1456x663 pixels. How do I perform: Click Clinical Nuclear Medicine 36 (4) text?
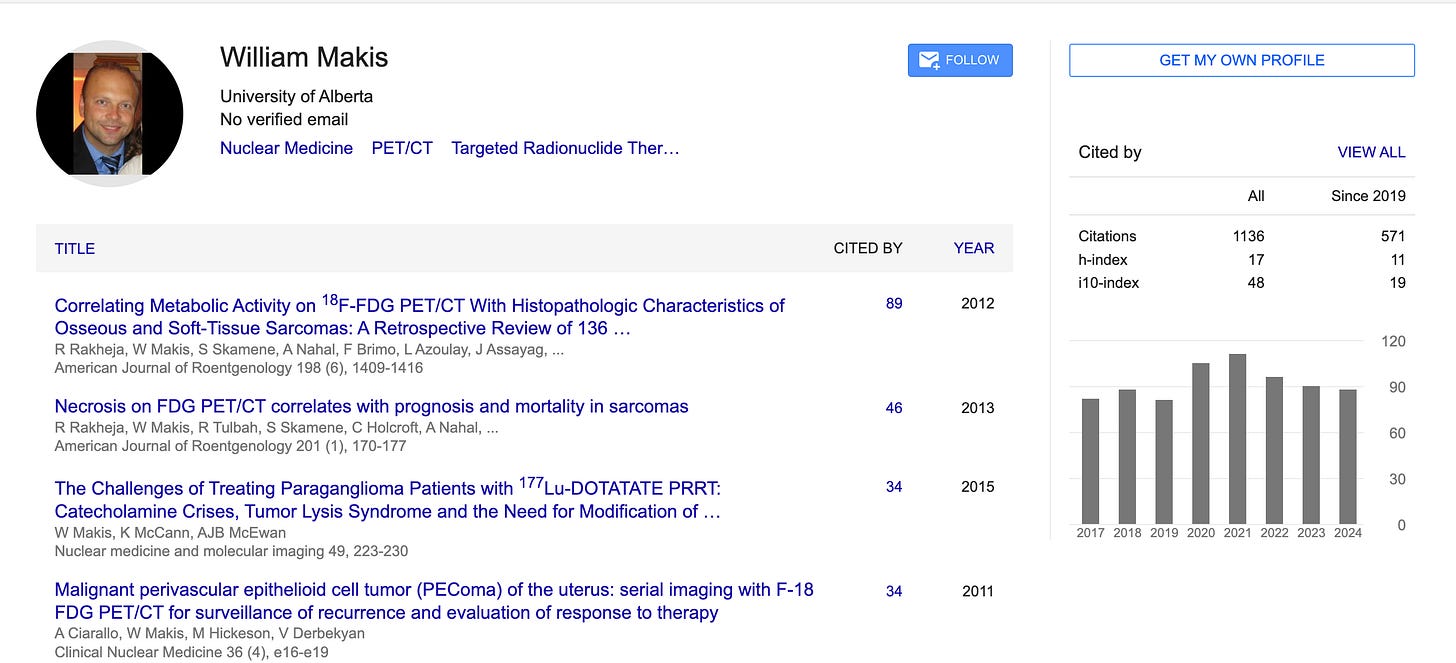(x=191, y=652)
